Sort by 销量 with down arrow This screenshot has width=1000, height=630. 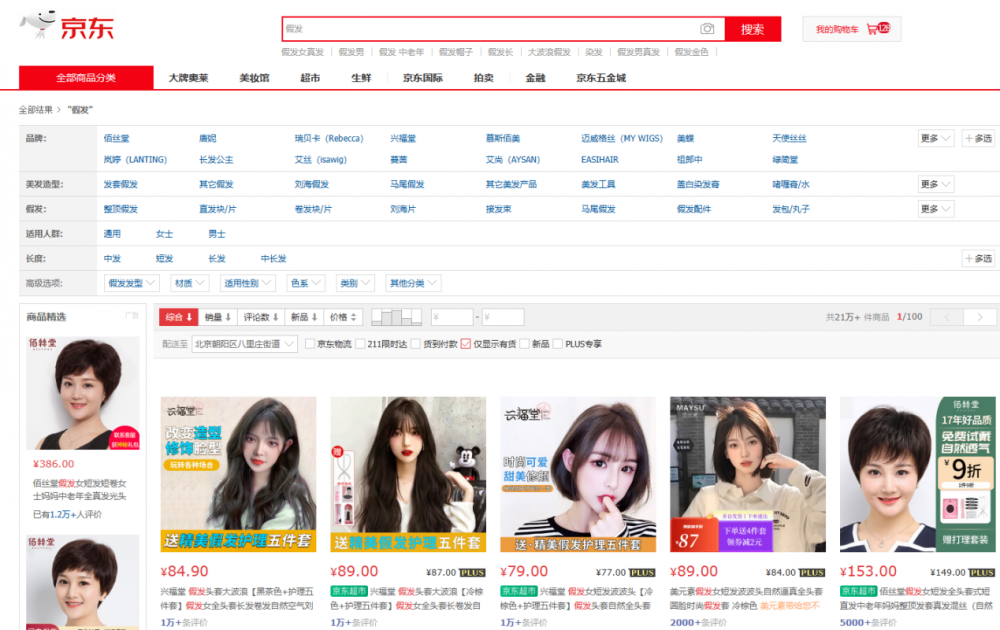[x=218, y=317]
